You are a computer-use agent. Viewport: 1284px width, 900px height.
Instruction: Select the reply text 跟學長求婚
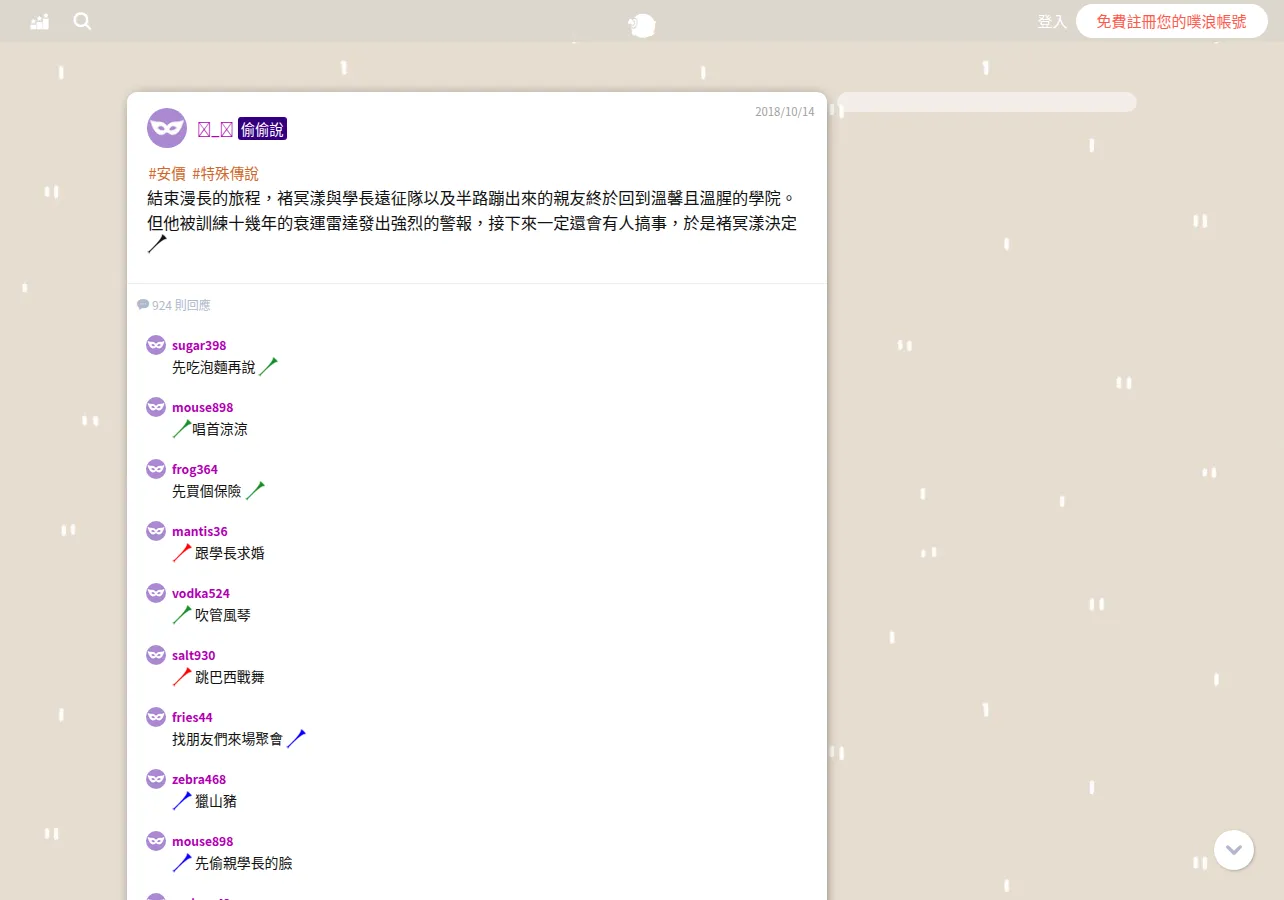point(230,554)
